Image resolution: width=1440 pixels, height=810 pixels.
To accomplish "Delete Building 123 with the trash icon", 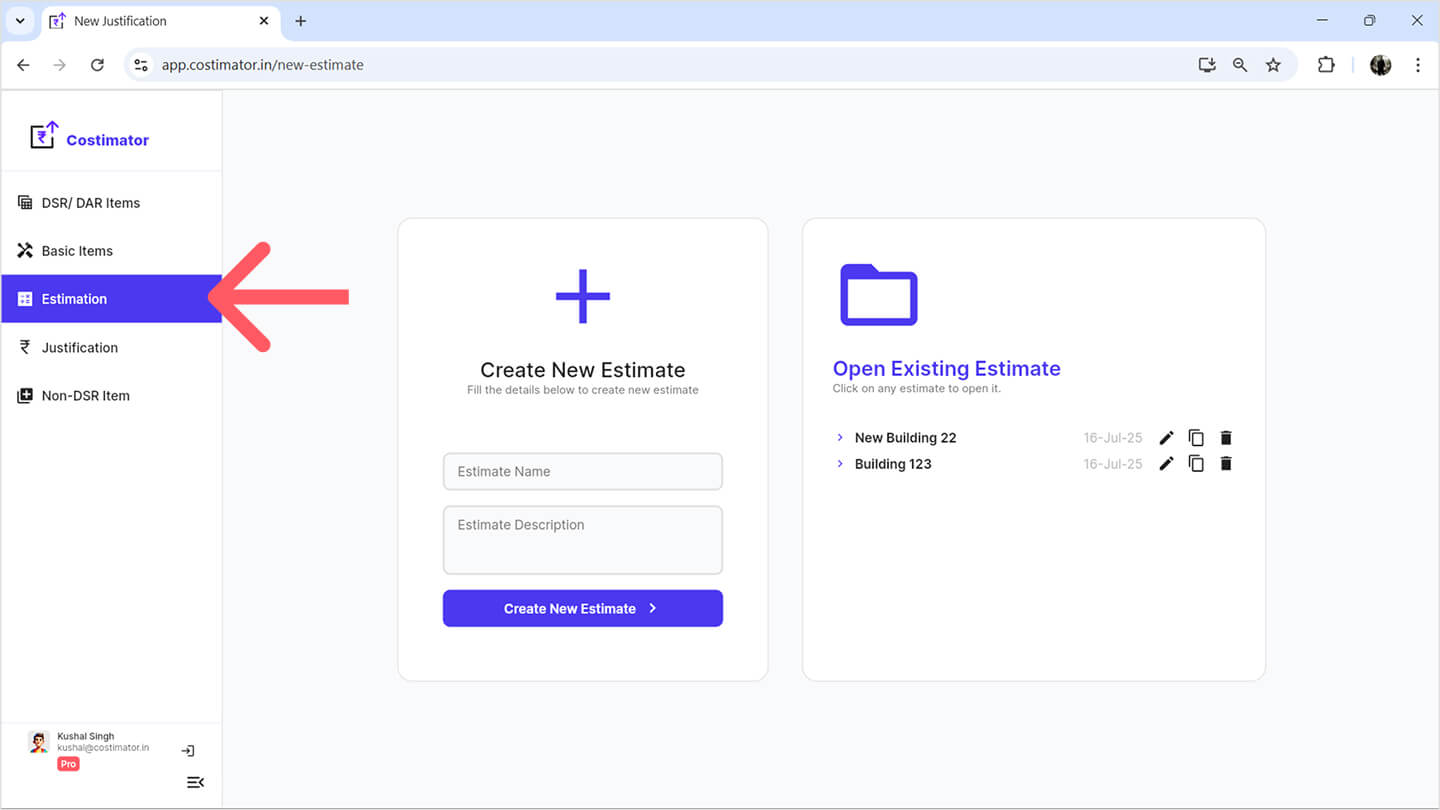I will click(1226, 464).
